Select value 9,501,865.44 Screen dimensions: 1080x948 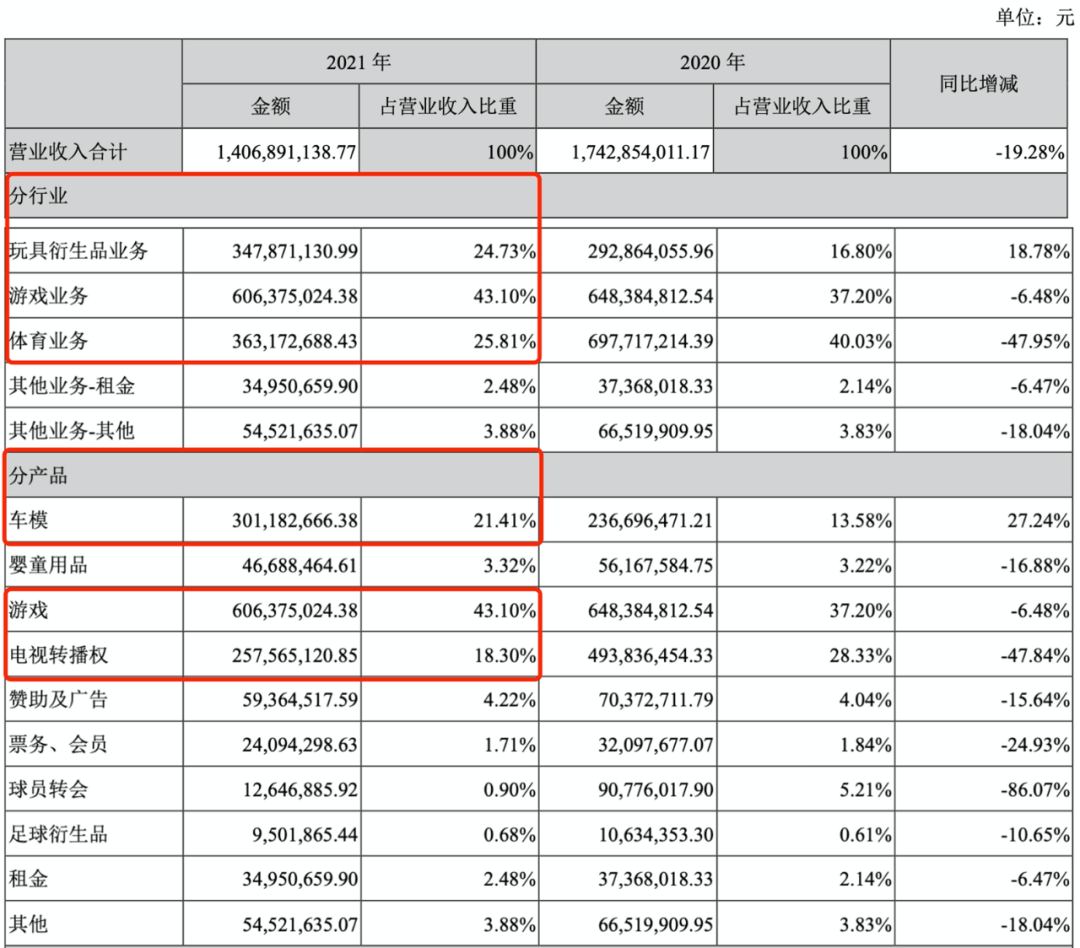(x=304, y=834)
